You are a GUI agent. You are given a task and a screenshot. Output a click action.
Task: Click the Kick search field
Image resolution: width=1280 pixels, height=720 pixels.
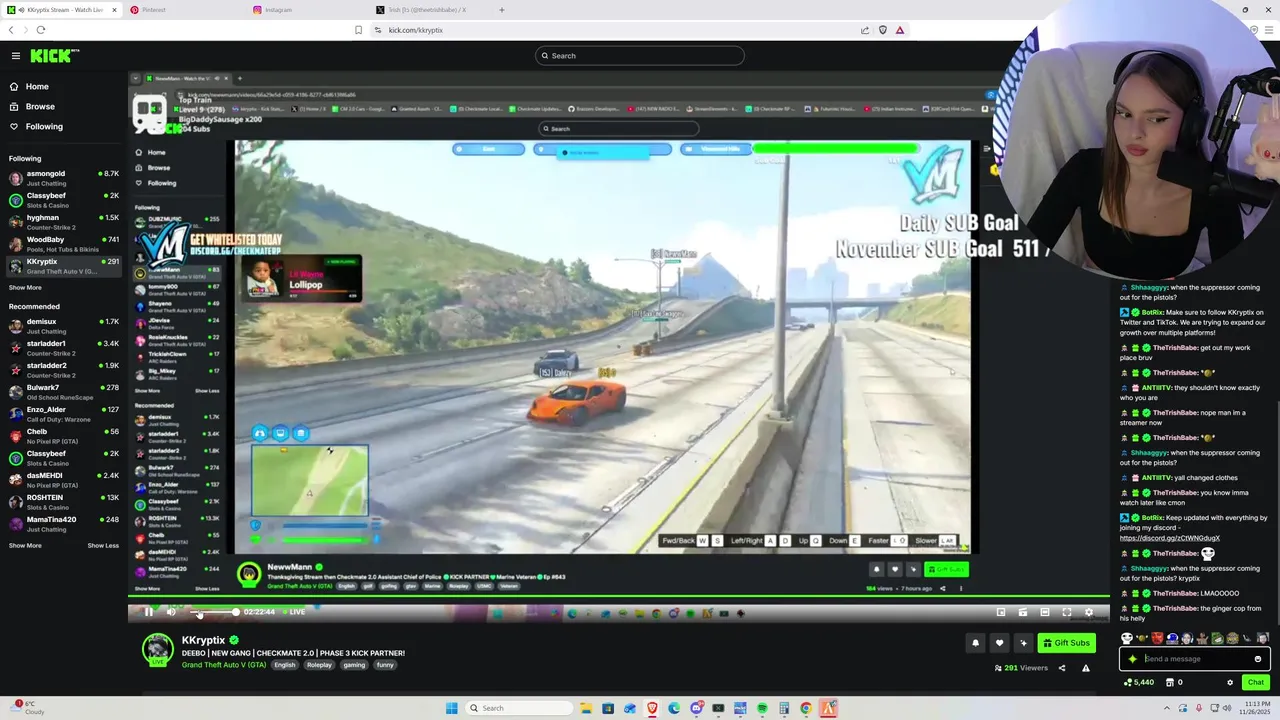640,56
